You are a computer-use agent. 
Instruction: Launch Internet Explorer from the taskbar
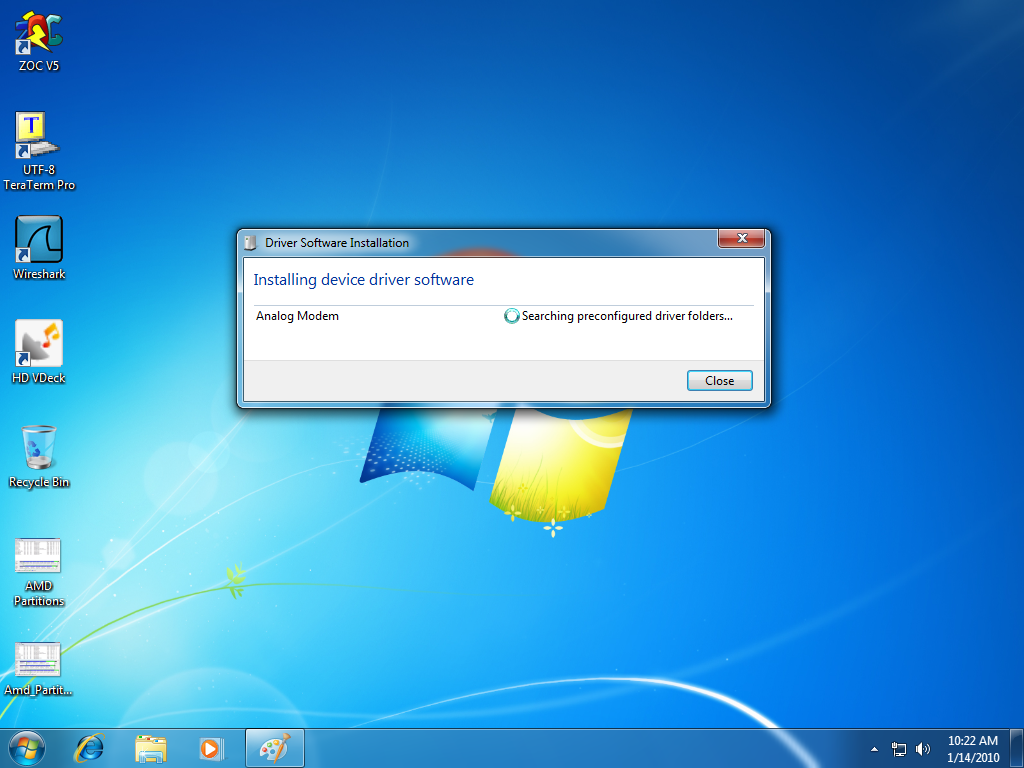pos(91,748)
